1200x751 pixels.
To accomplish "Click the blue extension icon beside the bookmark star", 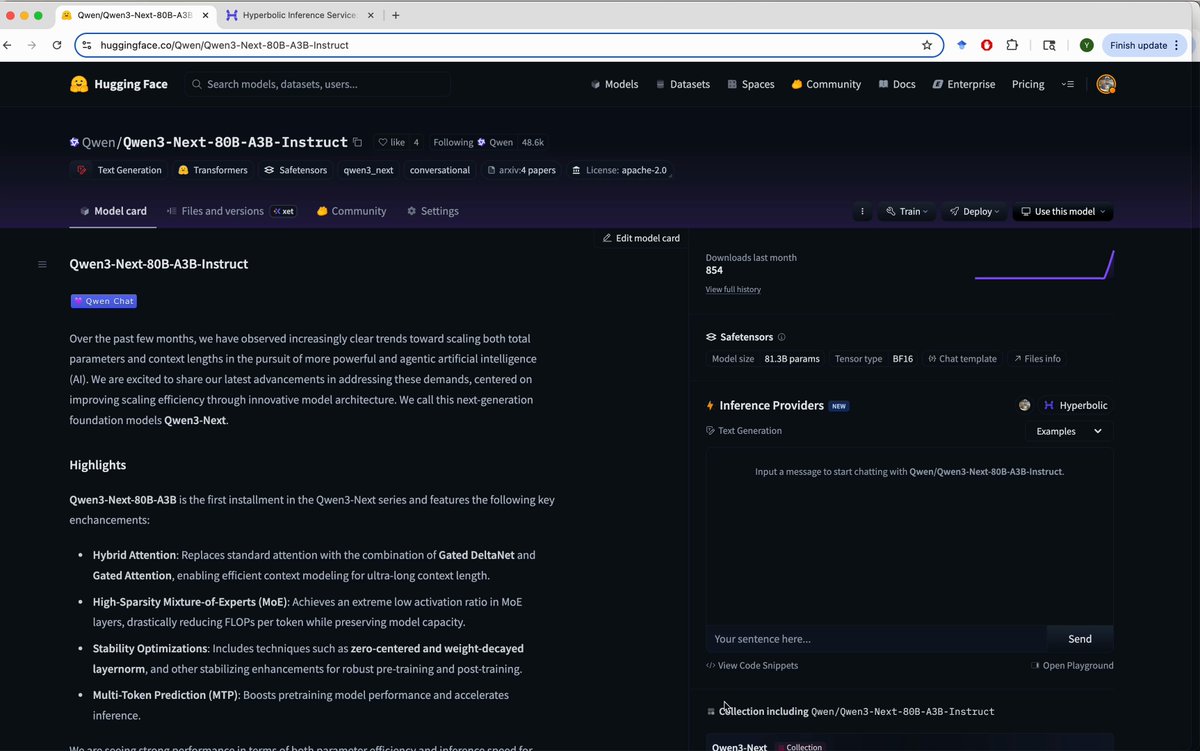I will click(961, 45).
